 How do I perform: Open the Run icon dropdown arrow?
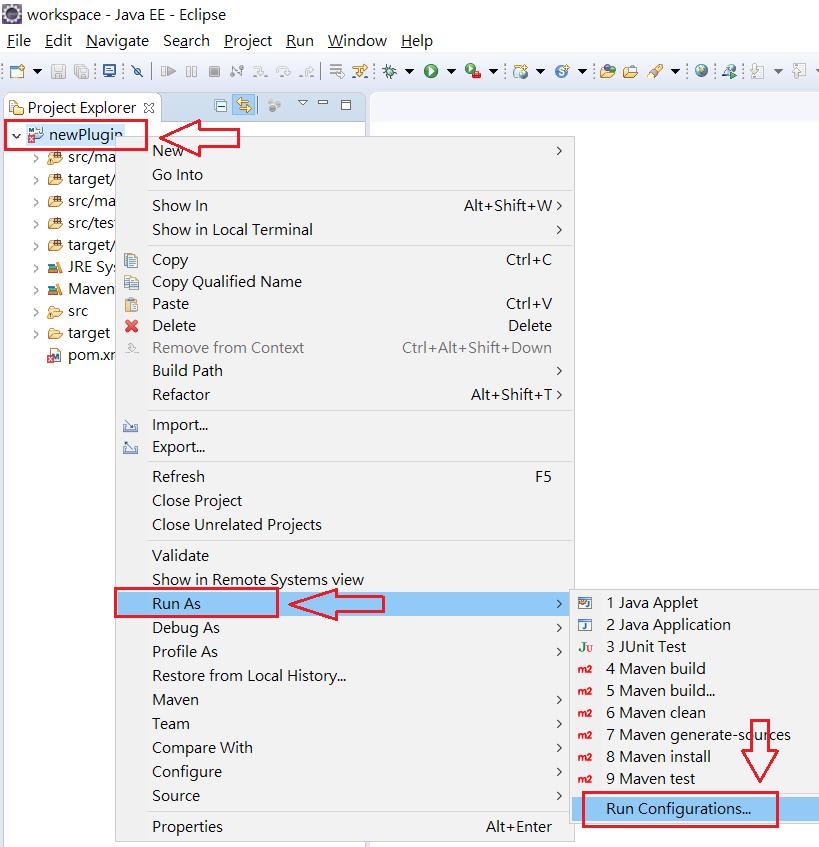(x=451, y=71)
